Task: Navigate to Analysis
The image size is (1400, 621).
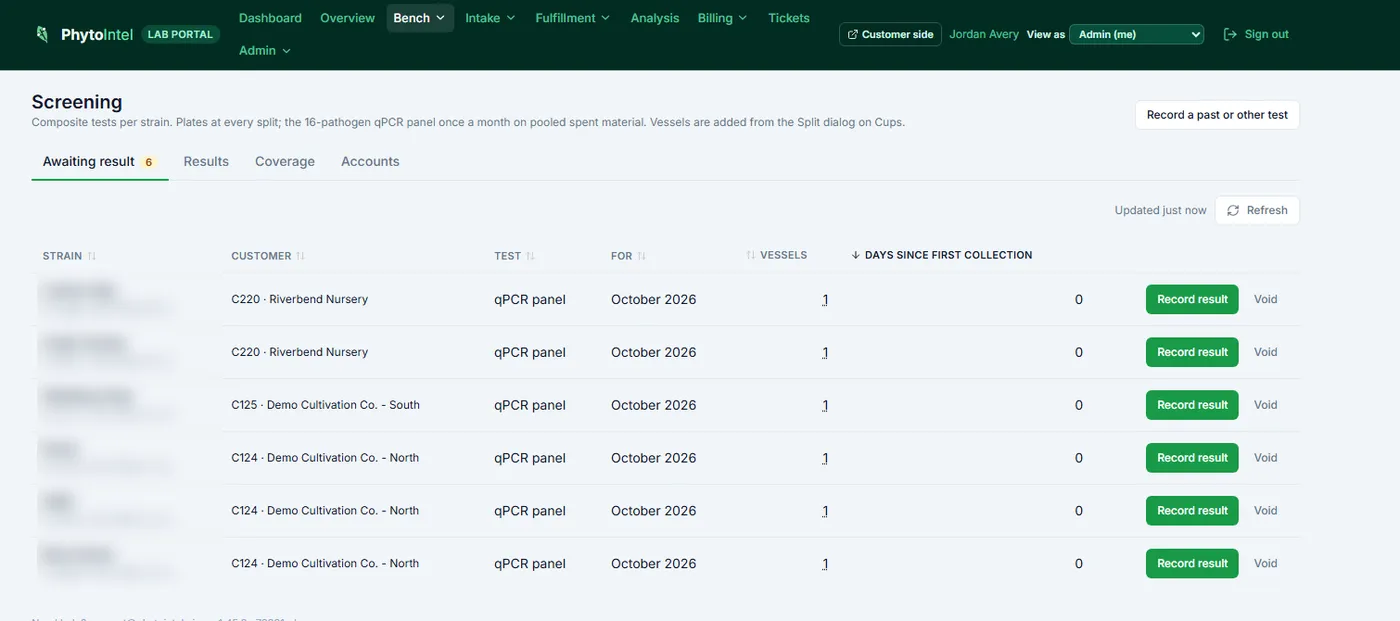Action: 655,18
